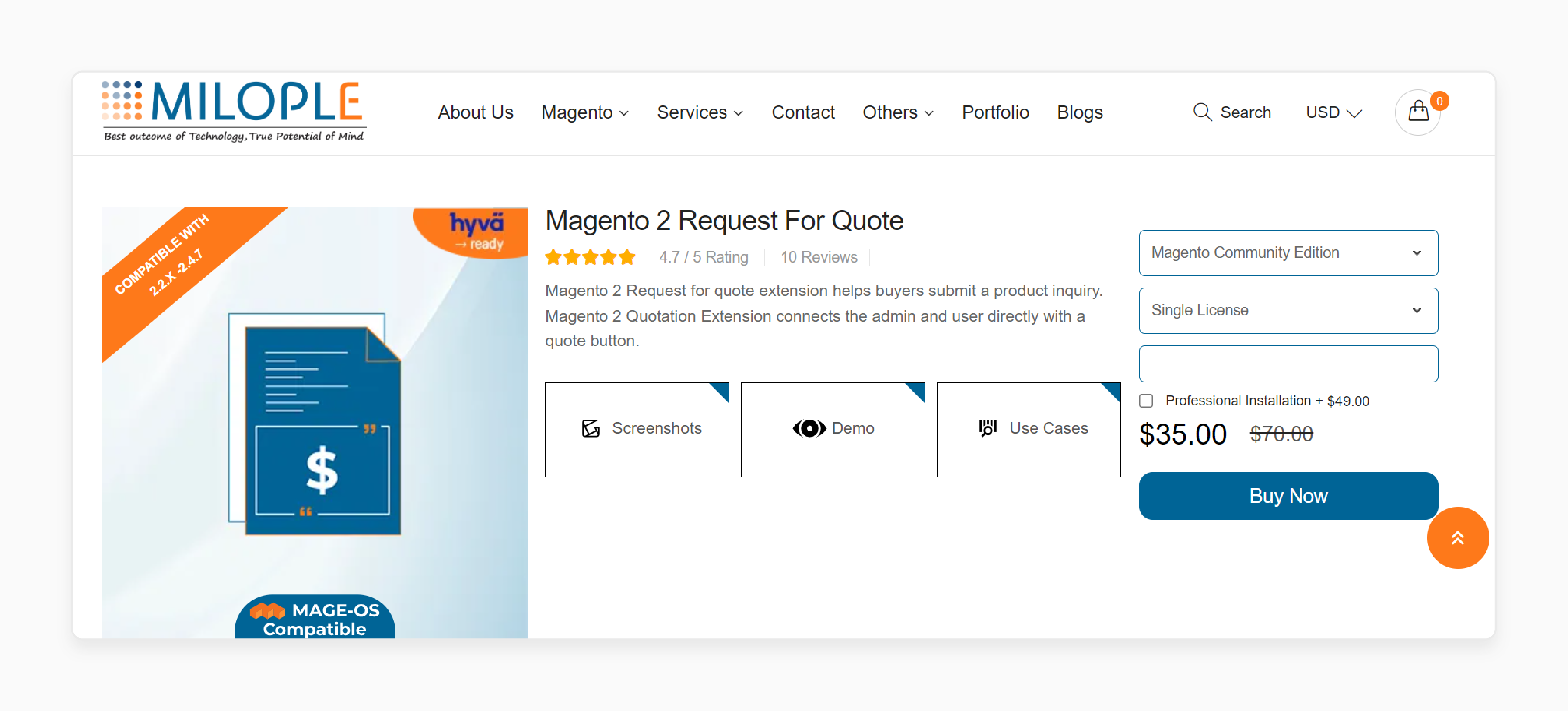
Task: Click the Buy Now button
Action: click(x=1288, y=495)
